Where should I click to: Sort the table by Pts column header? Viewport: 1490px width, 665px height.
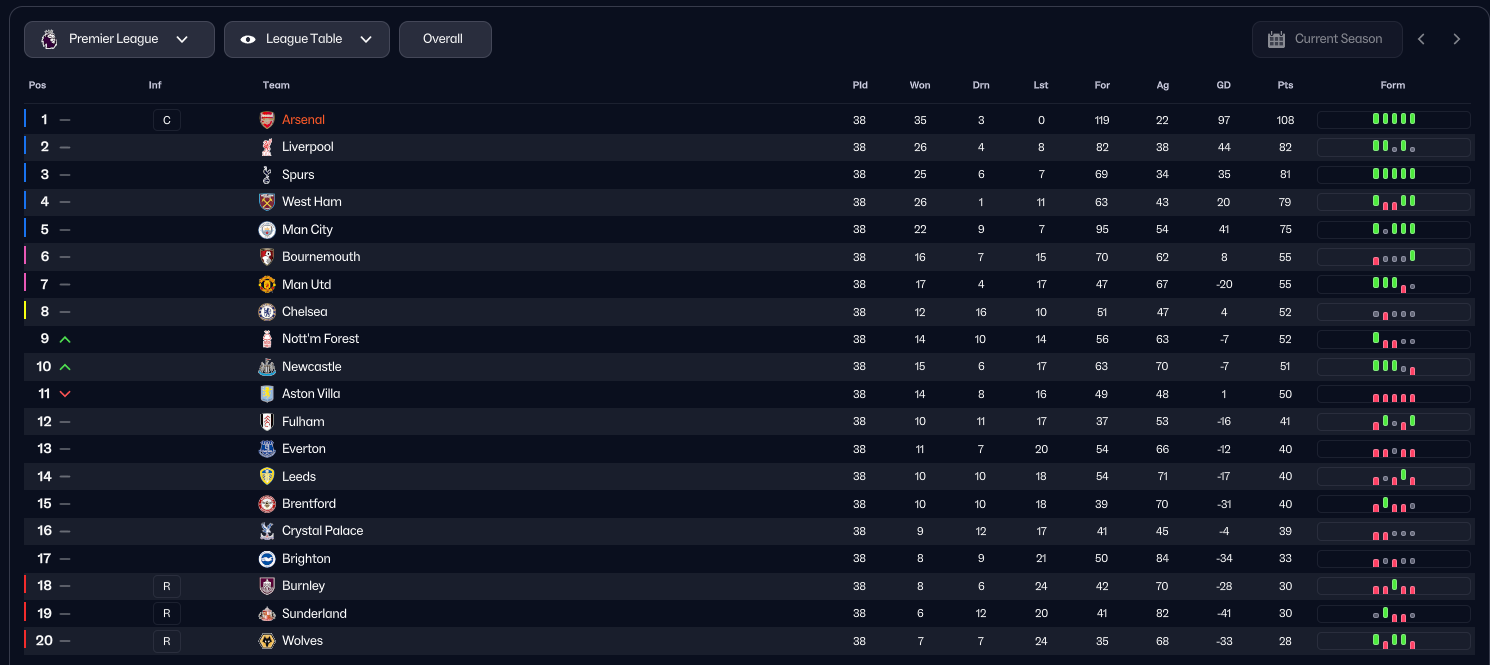1285,86
